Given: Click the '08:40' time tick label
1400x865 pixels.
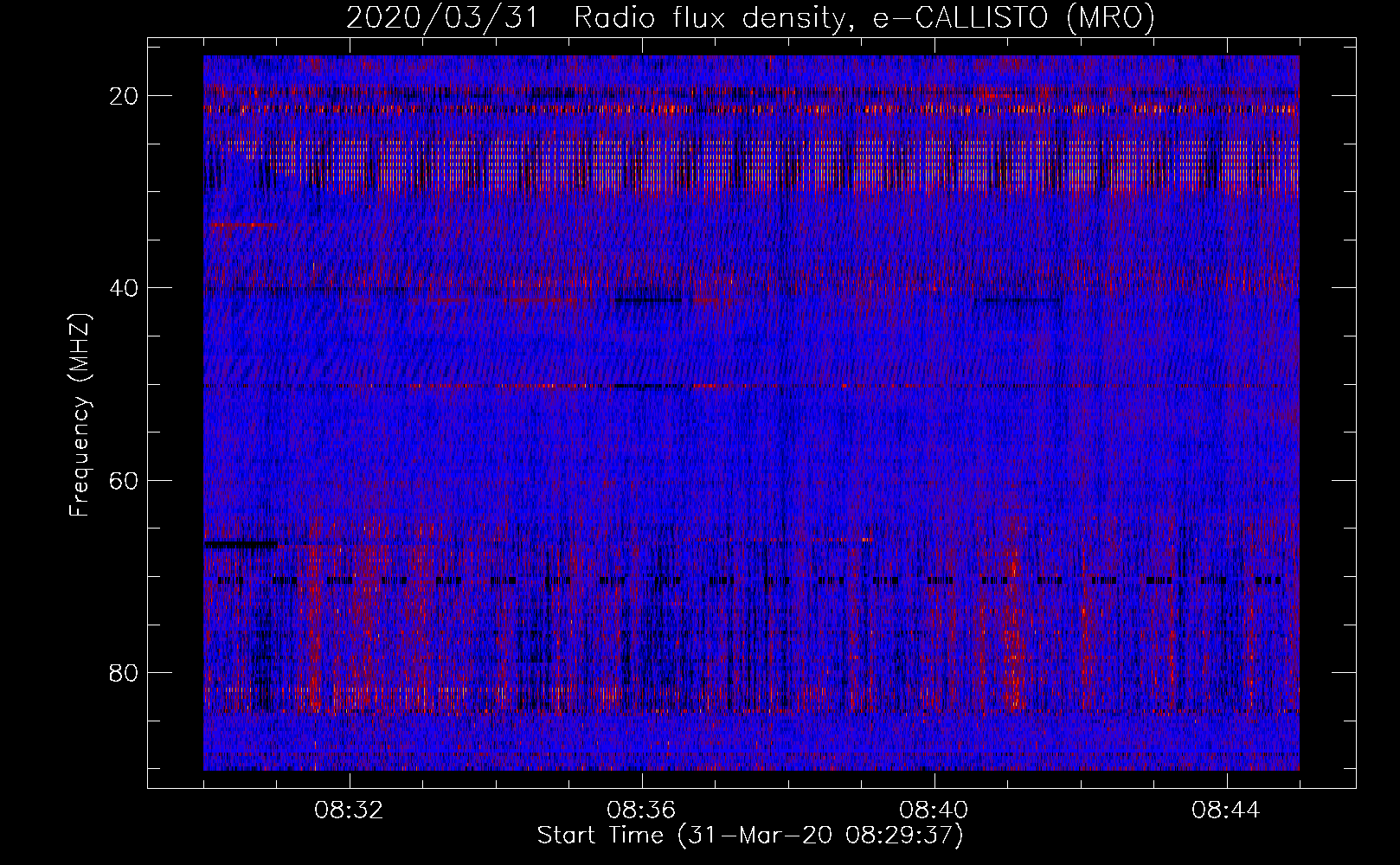Looking at the screenshot, I should pos(934,811).
